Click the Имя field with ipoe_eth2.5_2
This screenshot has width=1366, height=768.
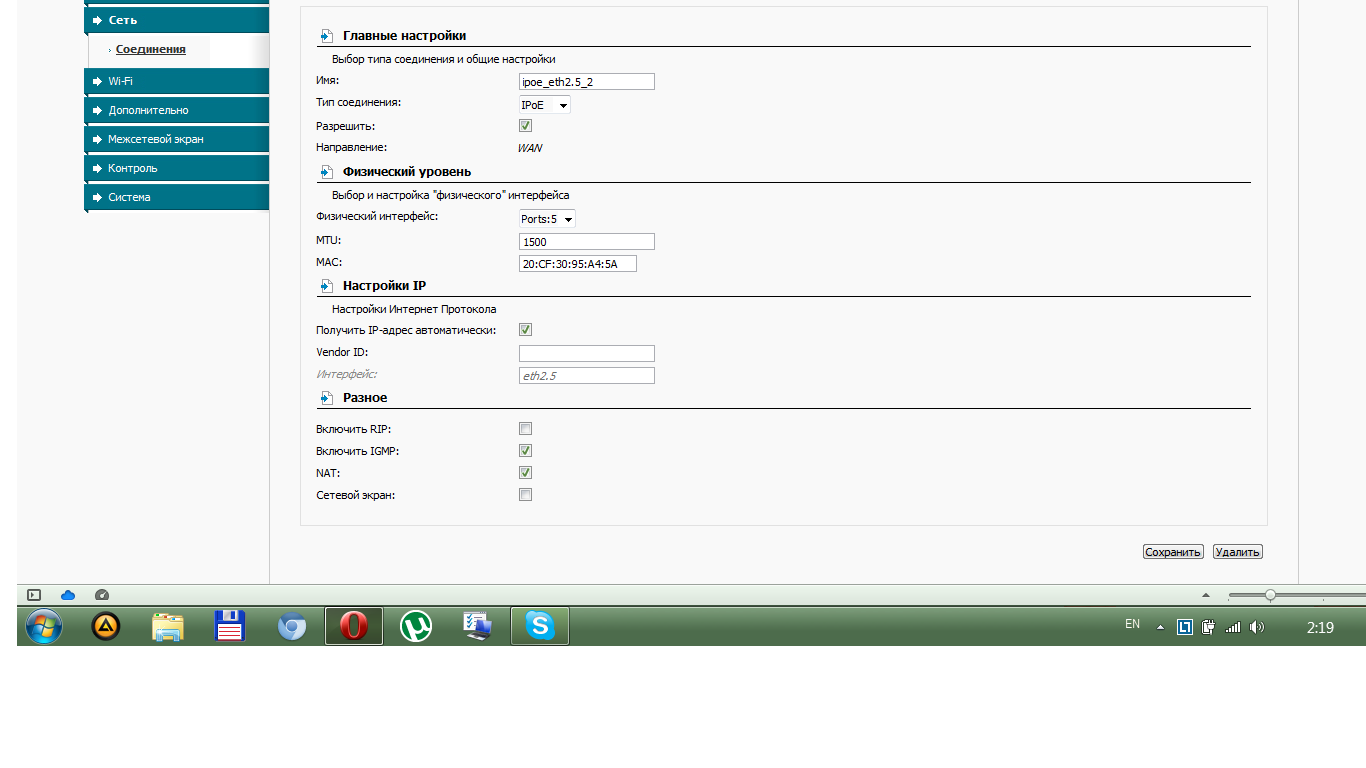587,82
